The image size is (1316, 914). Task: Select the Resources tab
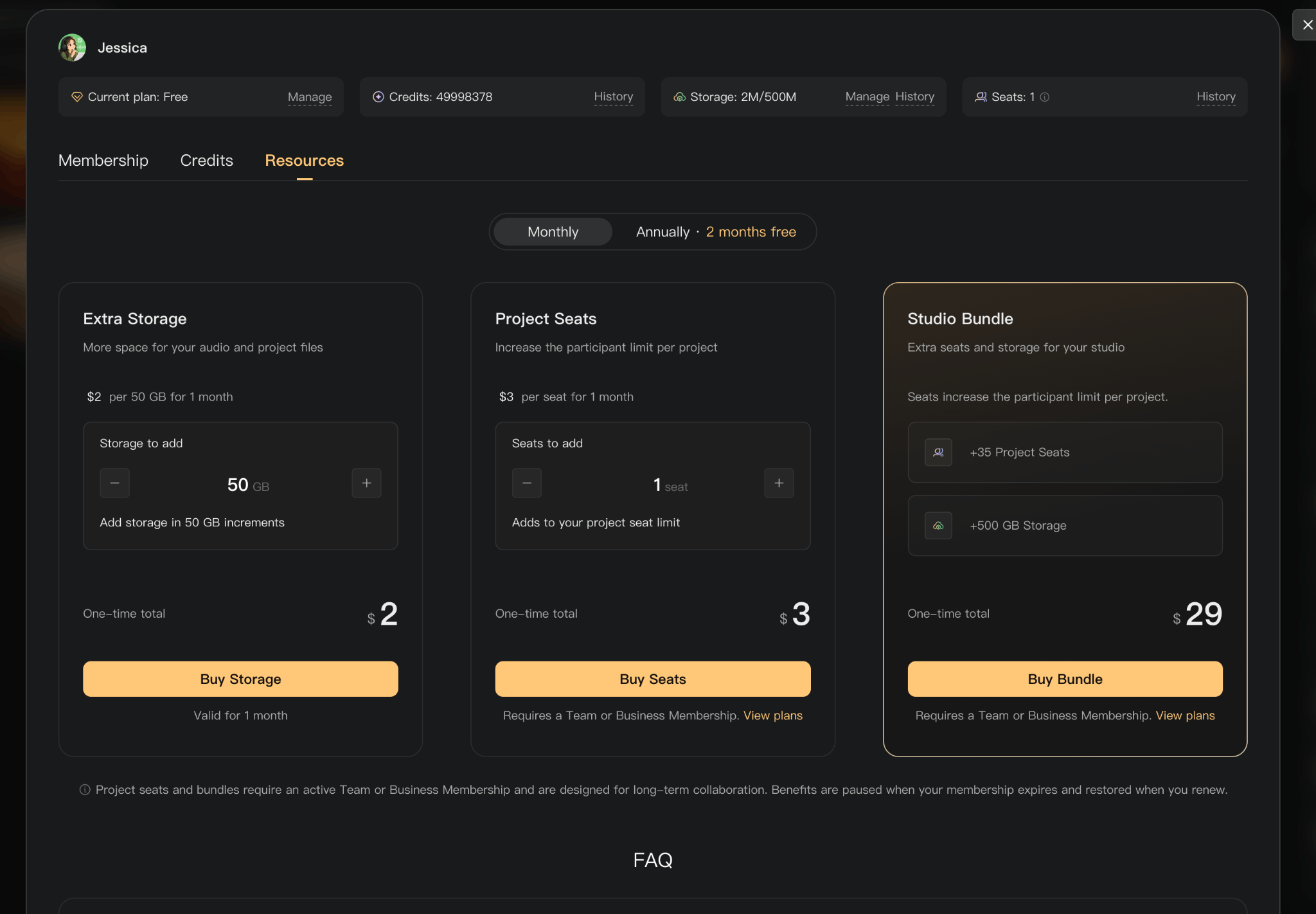coord(305,161)
